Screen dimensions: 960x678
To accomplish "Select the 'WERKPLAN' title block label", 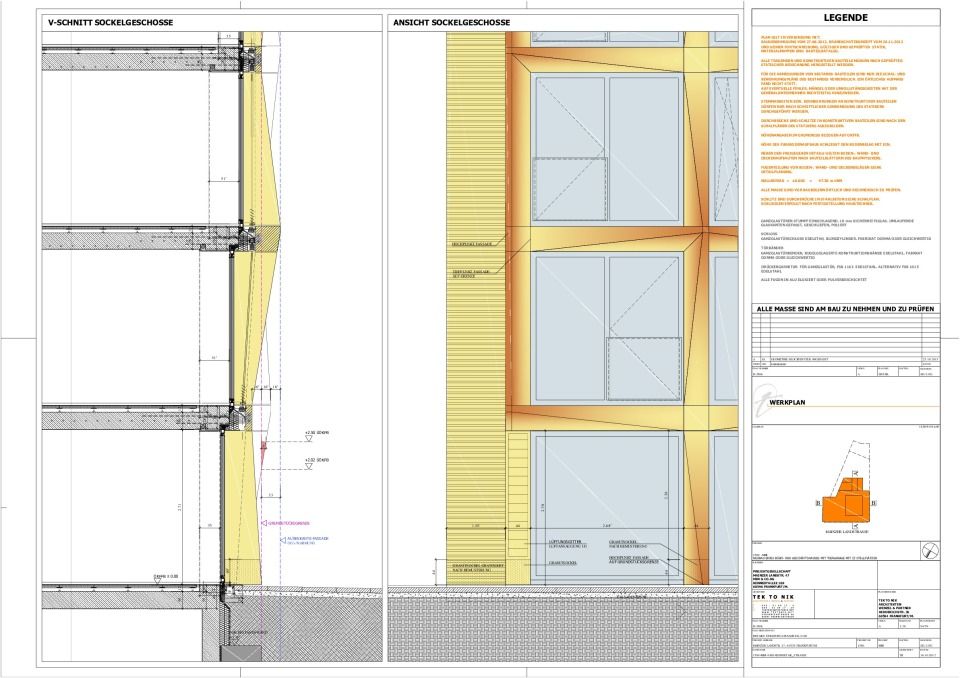I will (x=787, y=403).
